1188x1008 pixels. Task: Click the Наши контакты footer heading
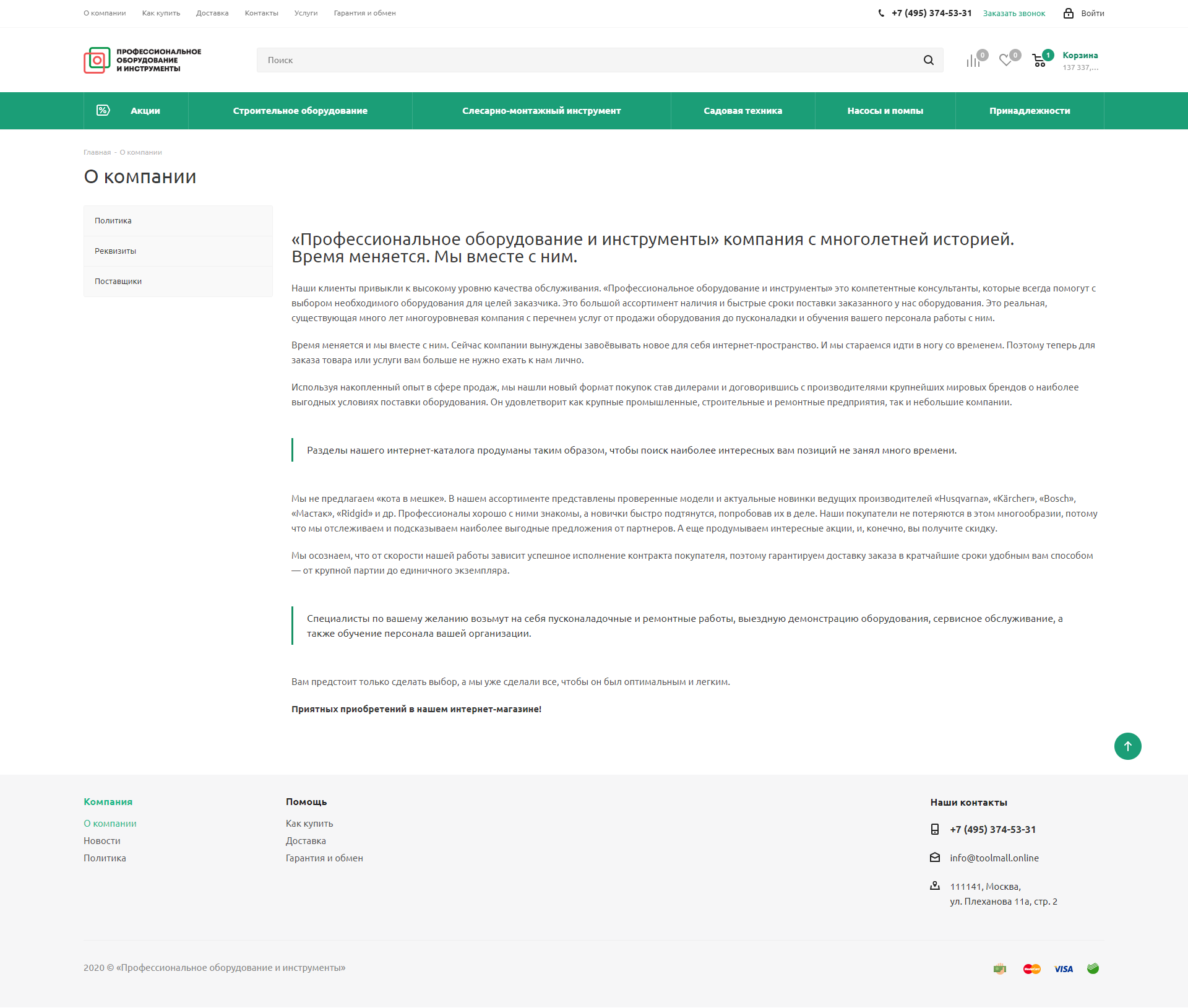[968, 802]
